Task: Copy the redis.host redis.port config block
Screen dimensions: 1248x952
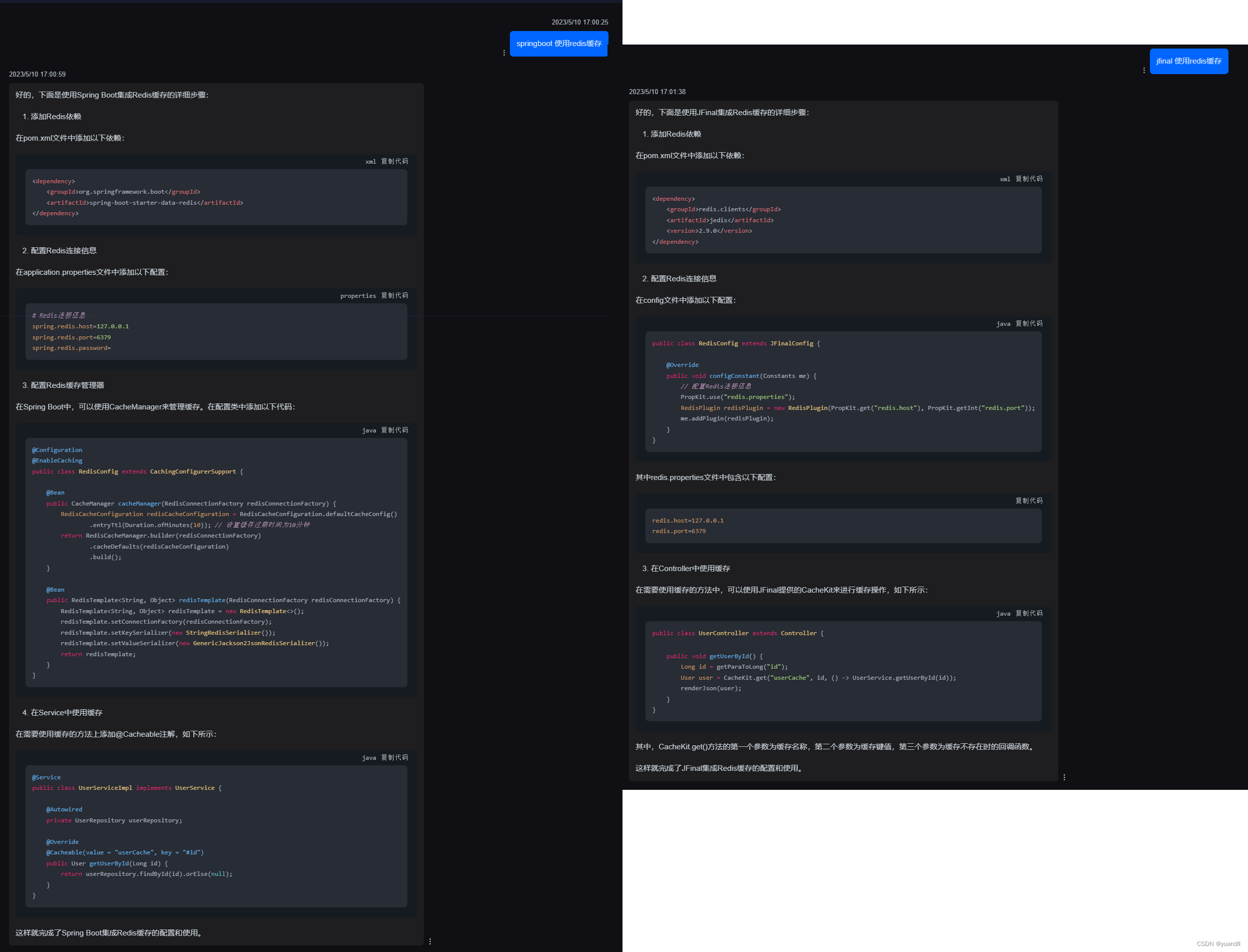Action: point(1029,501)
